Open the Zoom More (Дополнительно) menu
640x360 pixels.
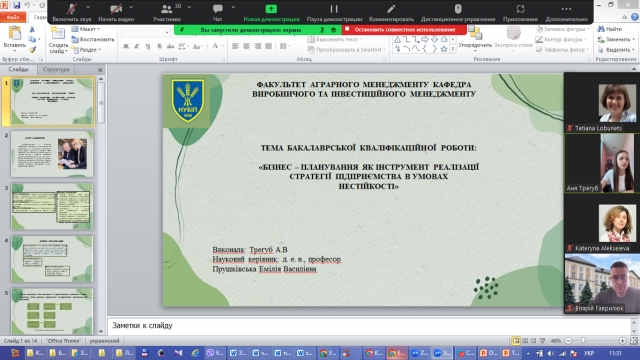pos(567,12)
